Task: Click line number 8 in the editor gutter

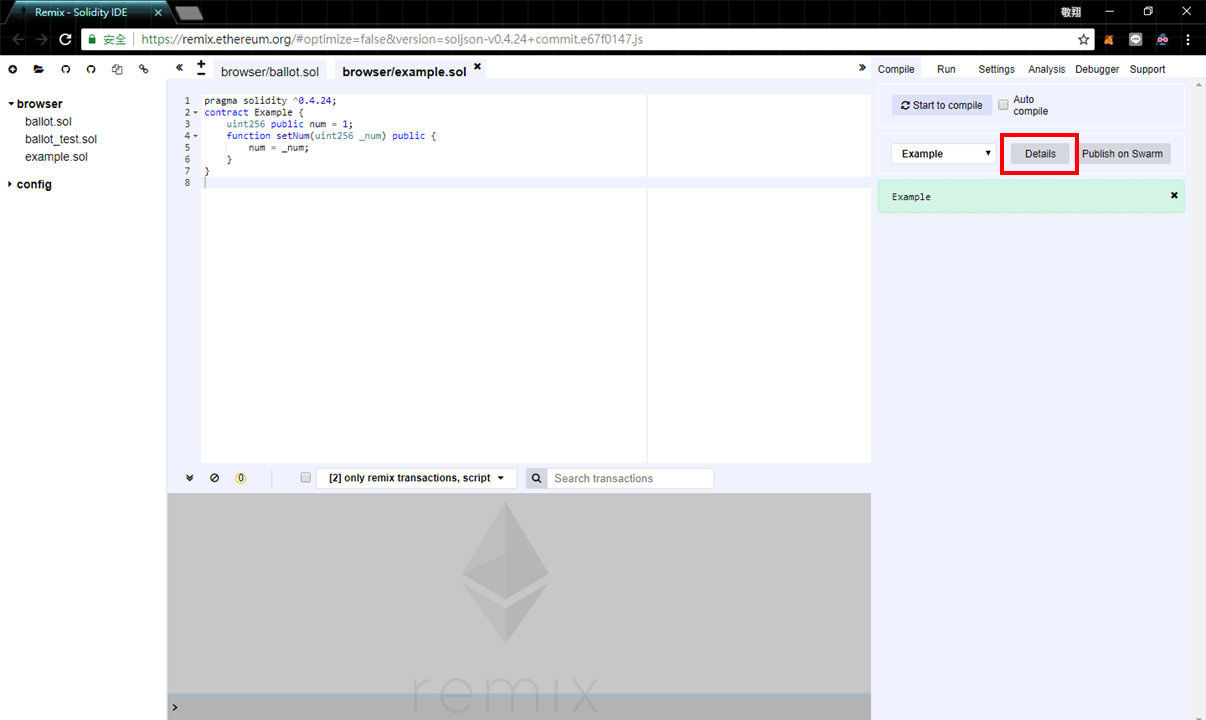Action: 188,183
